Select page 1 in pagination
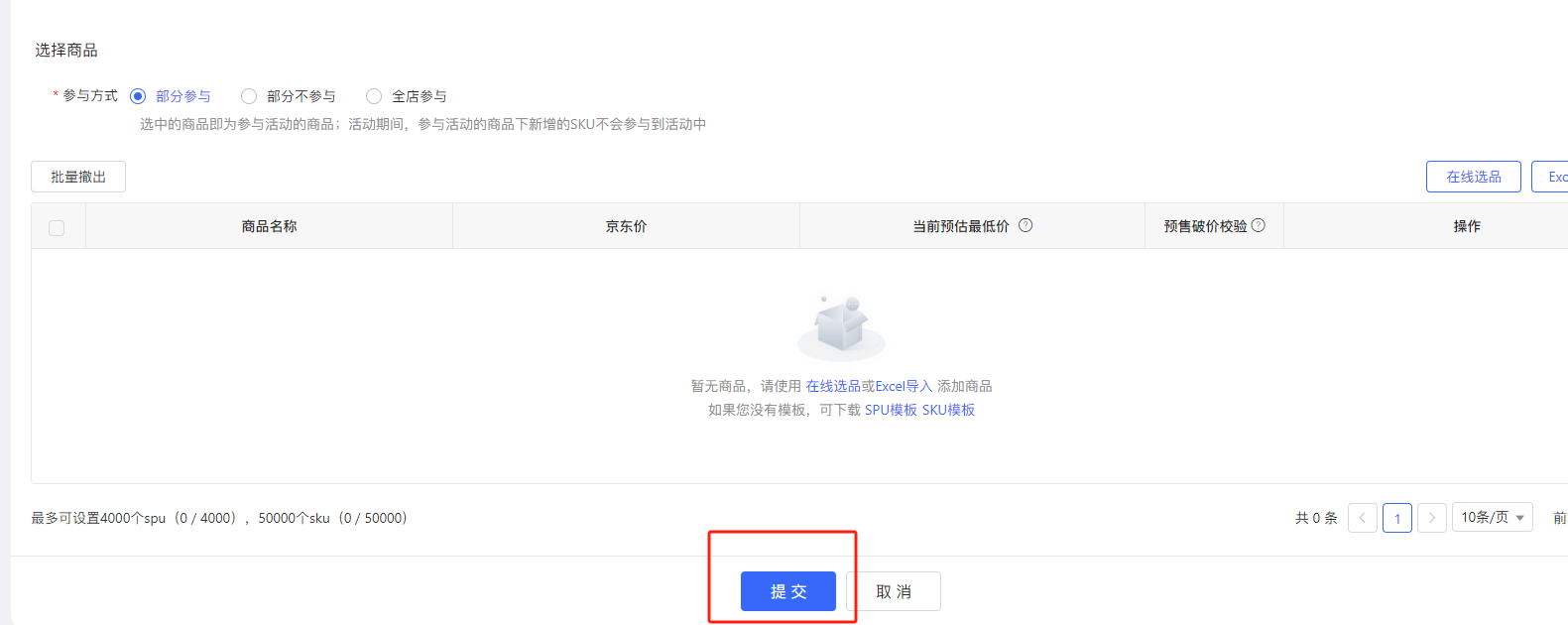Viewport: 1568px width, 625px height. [x=1396, y=518]
